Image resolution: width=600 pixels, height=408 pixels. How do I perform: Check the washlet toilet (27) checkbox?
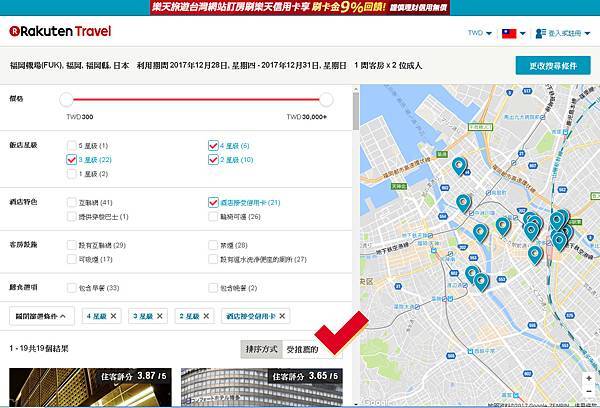213,259
